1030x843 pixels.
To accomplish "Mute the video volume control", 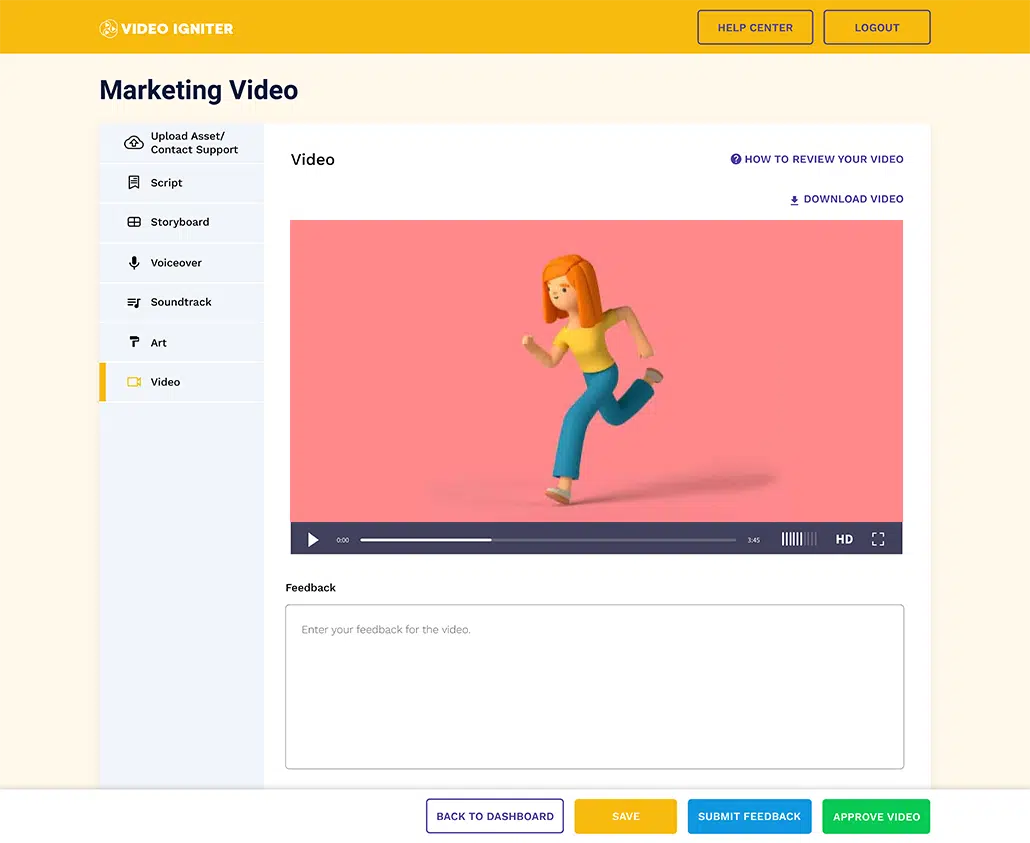I will pos(798,539).
